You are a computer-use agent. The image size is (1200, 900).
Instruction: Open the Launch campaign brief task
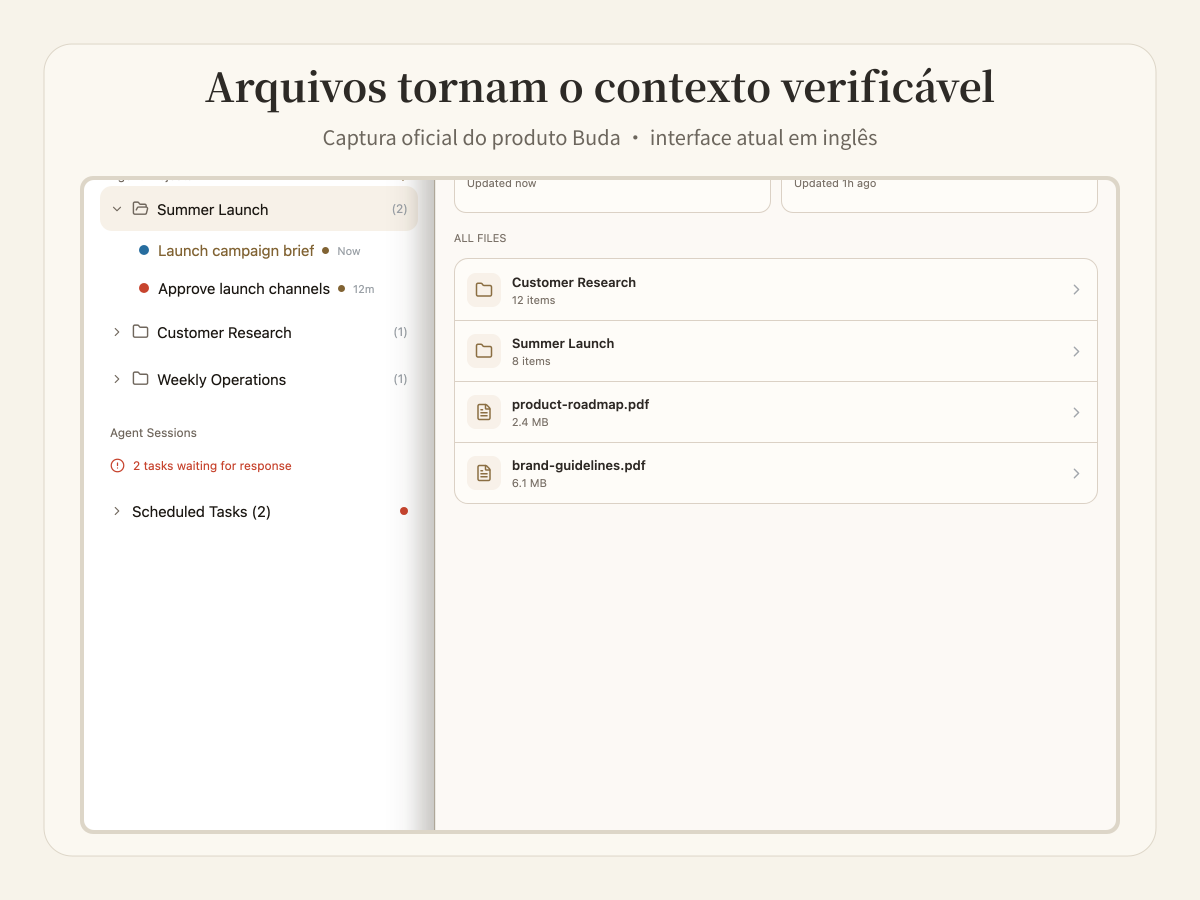(x=236, y=251)
